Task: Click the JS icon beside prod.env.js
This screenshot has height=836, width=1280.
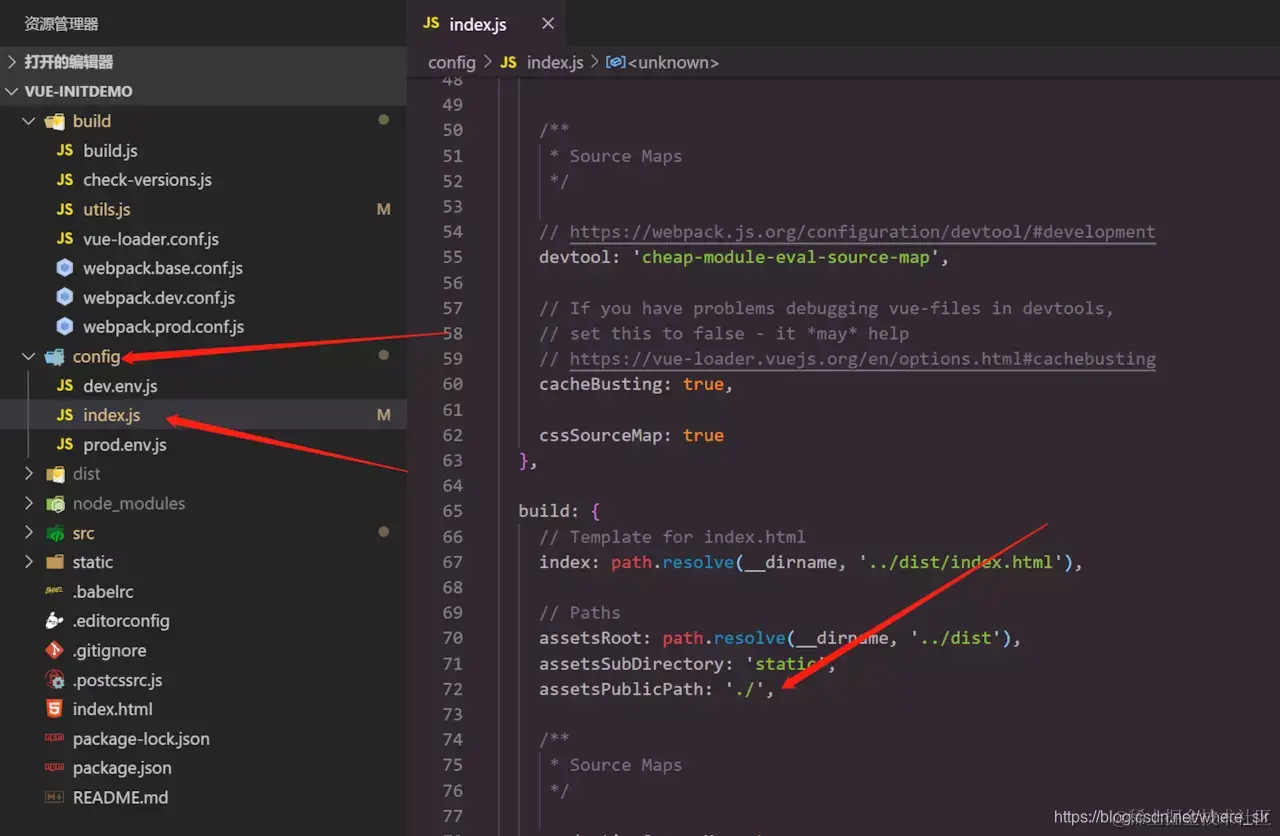Action: (65, 444)
